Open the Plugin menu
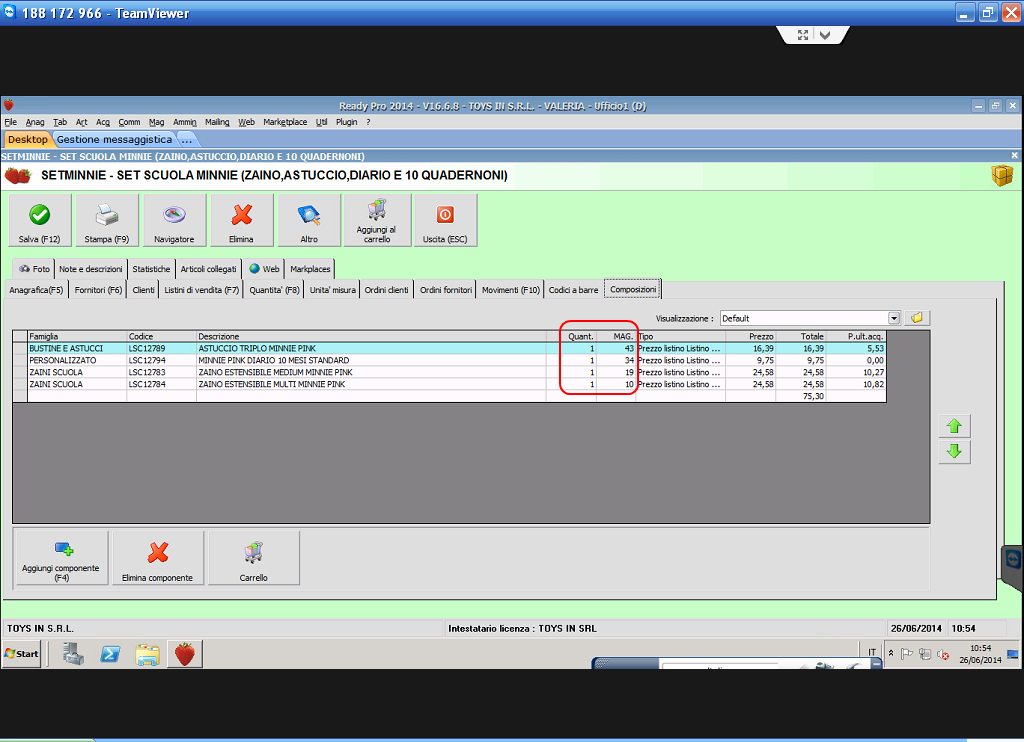The height and width of the screenshot is (742, 1024). coord(347,122)
